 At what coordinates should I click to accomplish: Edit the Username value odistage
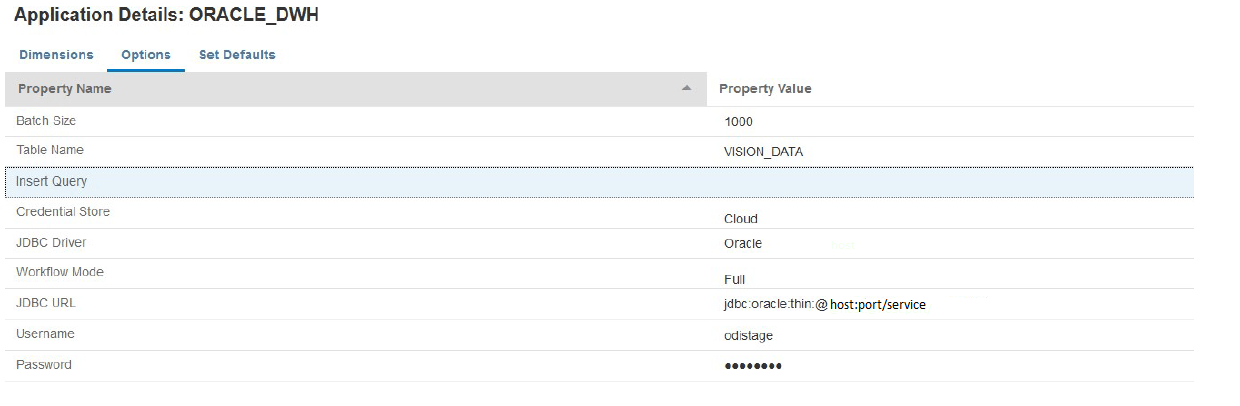point(748,336)
